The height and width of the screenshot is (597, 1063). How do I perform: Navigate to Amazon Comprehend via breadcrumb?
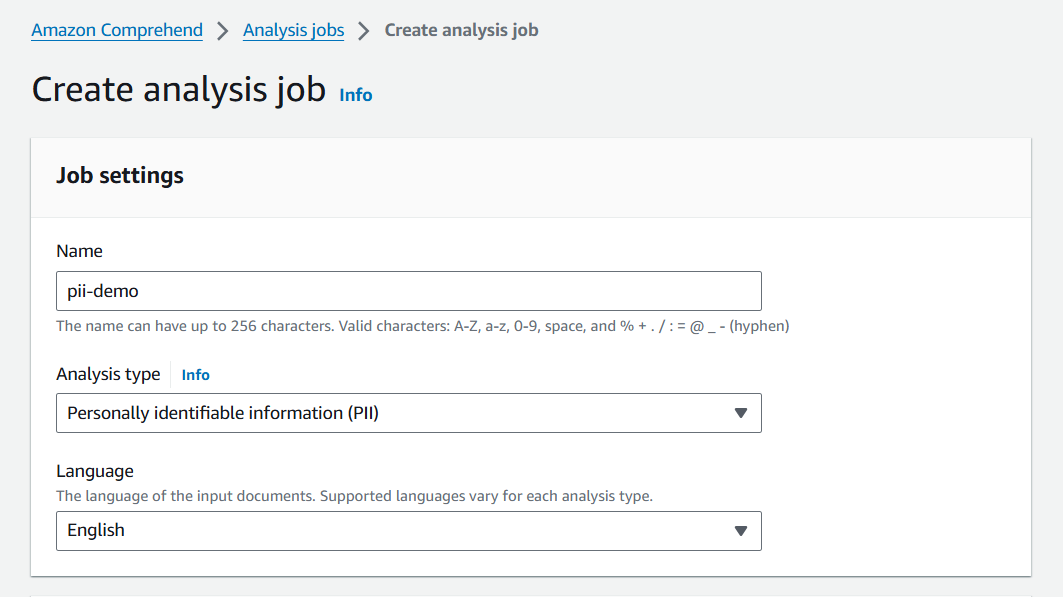pyautogui.click(x=116, y=30)
